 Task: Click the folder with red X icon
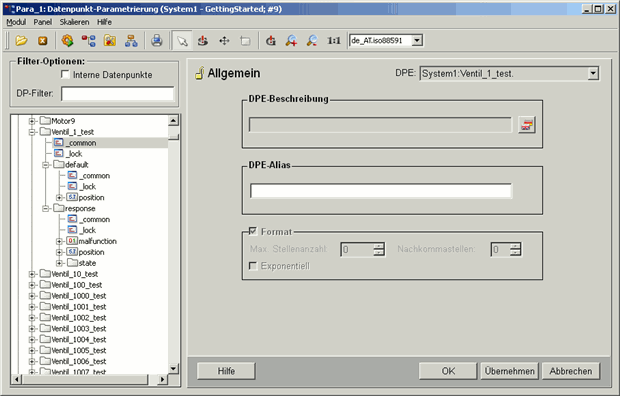point(110,40)
